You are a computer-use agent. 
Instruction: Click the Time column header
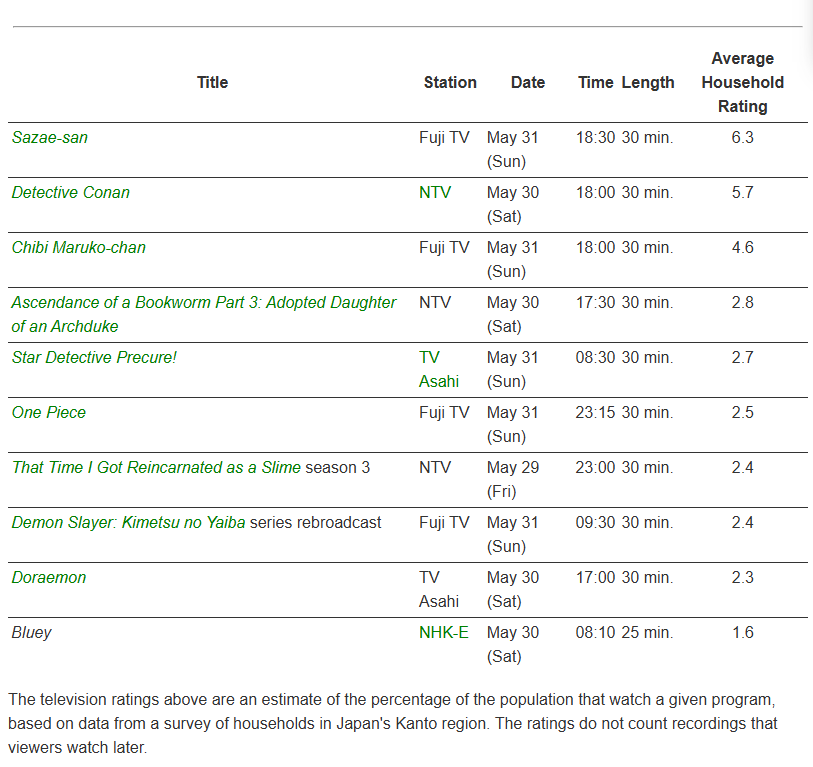point(596,82)
